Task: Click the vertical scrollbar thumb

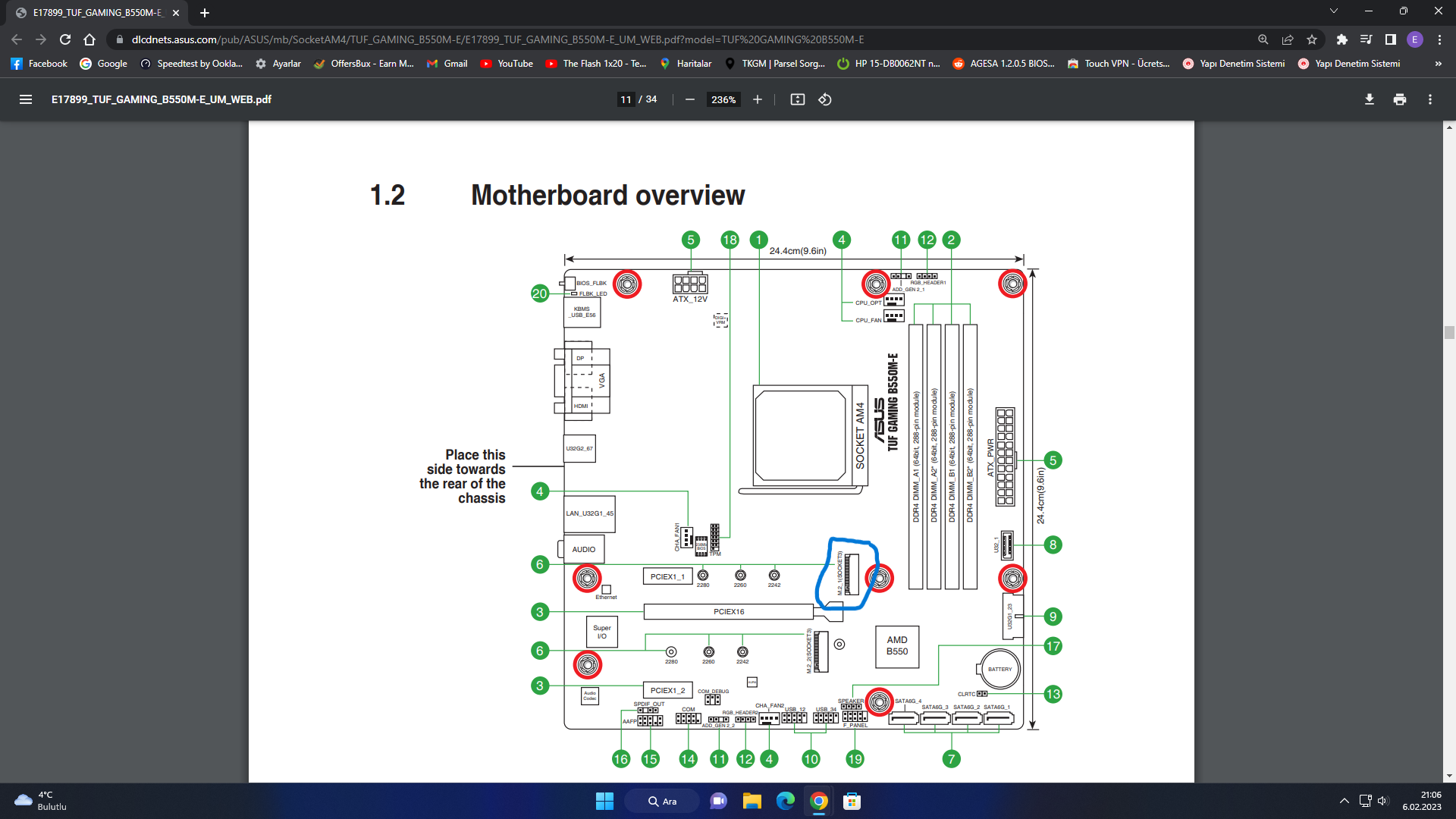Action: point(1449,332)
